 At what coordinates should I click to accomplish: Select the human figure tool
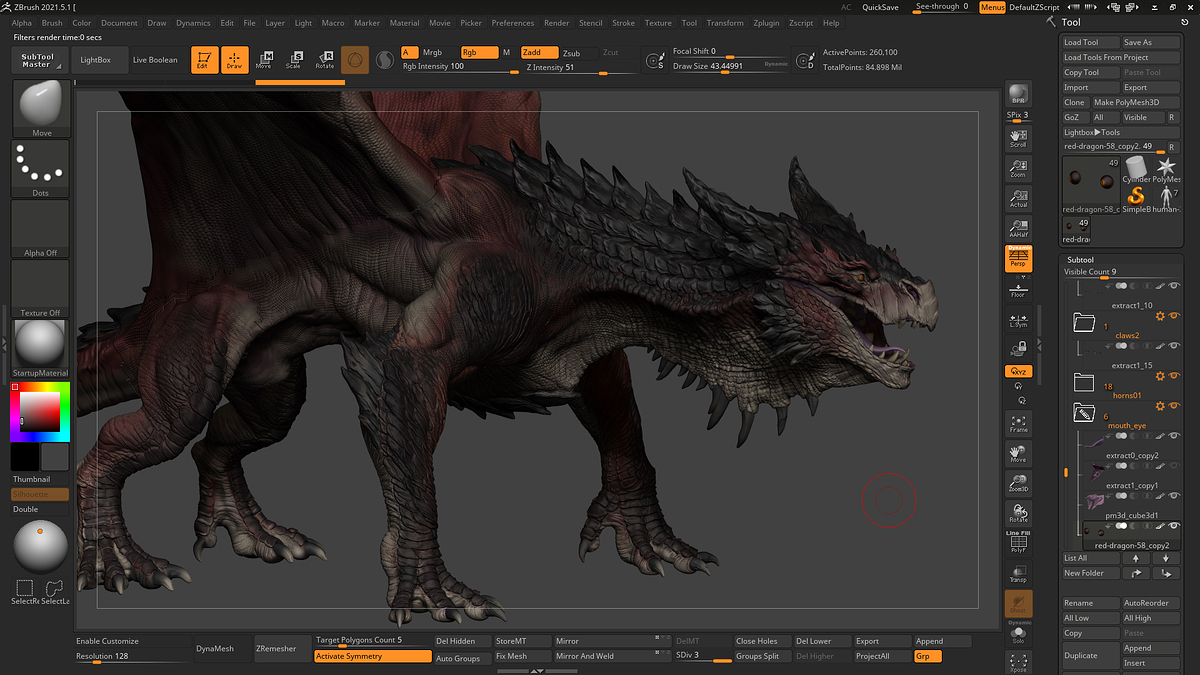pos(1165,198)
